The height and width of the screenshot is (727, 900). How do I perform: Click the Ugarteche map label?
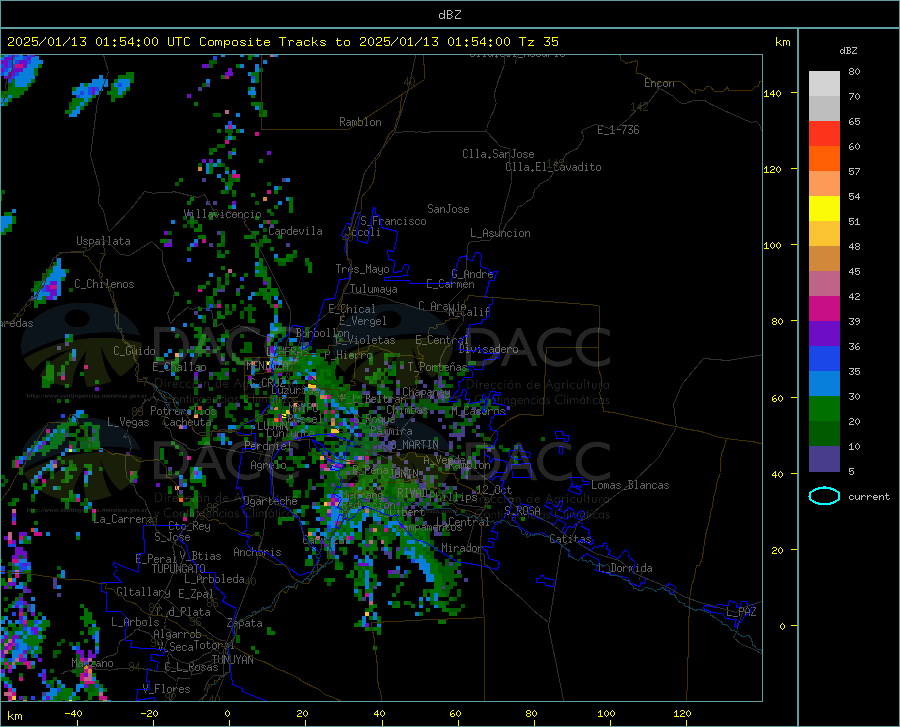click(x=270, y=501)
